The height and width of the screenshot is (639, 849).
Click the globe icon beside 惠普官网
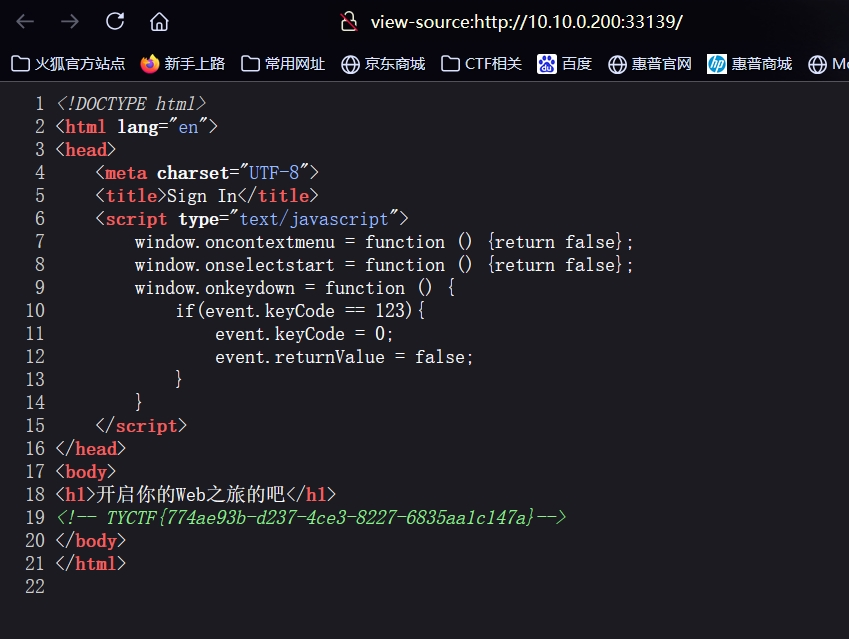[617, 64]
